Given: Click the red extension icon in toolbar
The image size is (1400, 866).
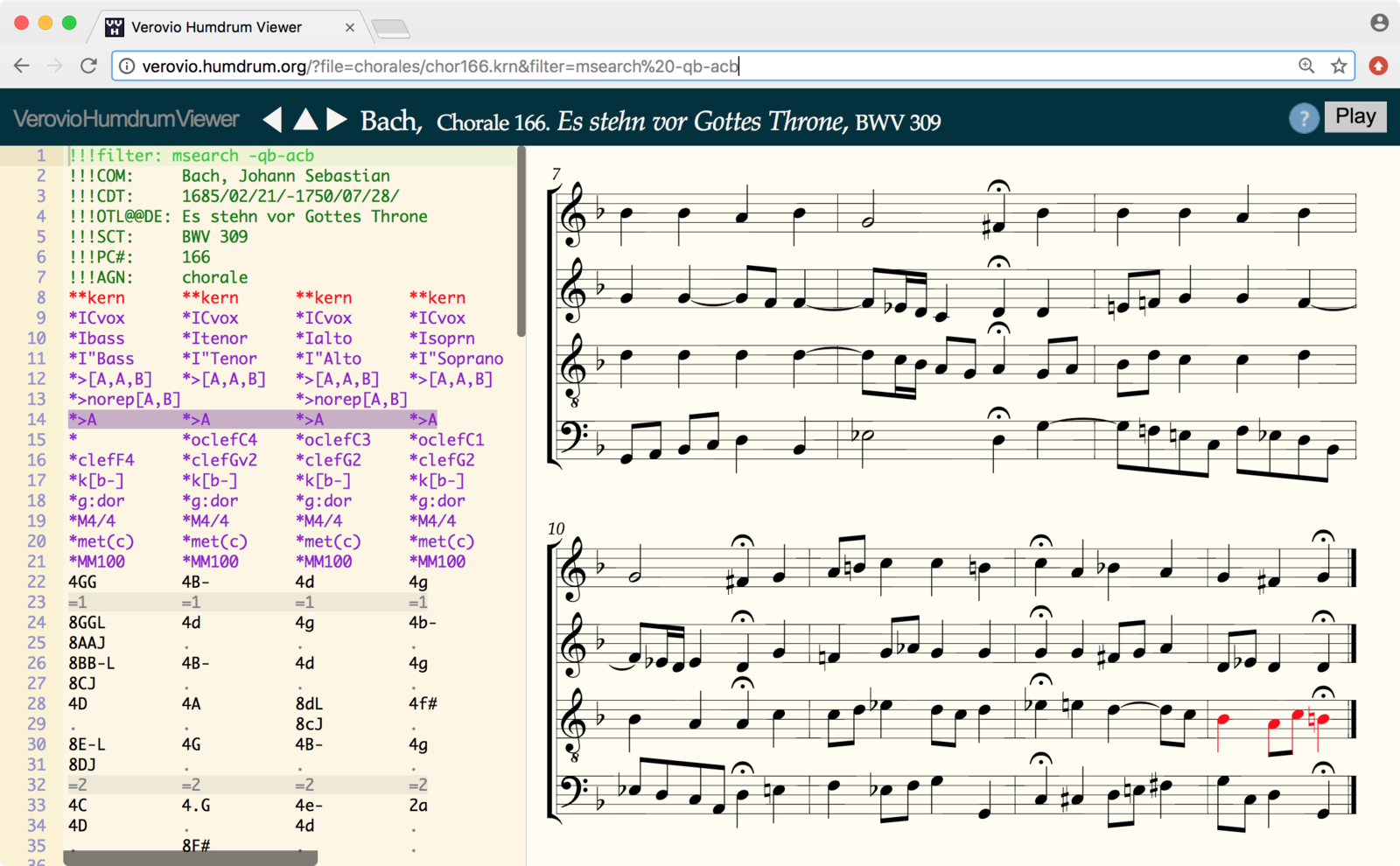Looking at the screenshot, I should (x=1378, y=66).
